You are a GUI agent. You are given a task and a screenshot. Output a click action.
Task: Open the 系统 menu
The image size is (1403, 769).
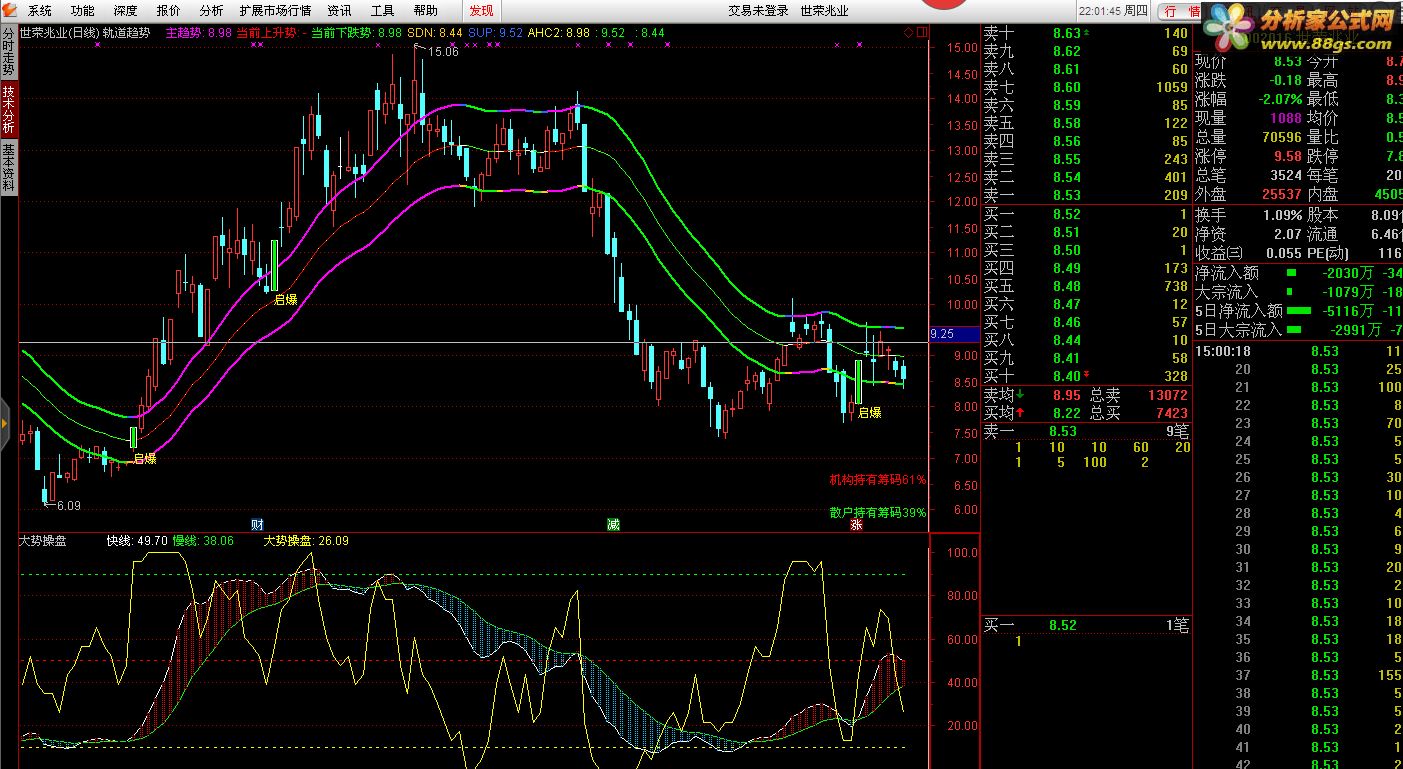40,11
